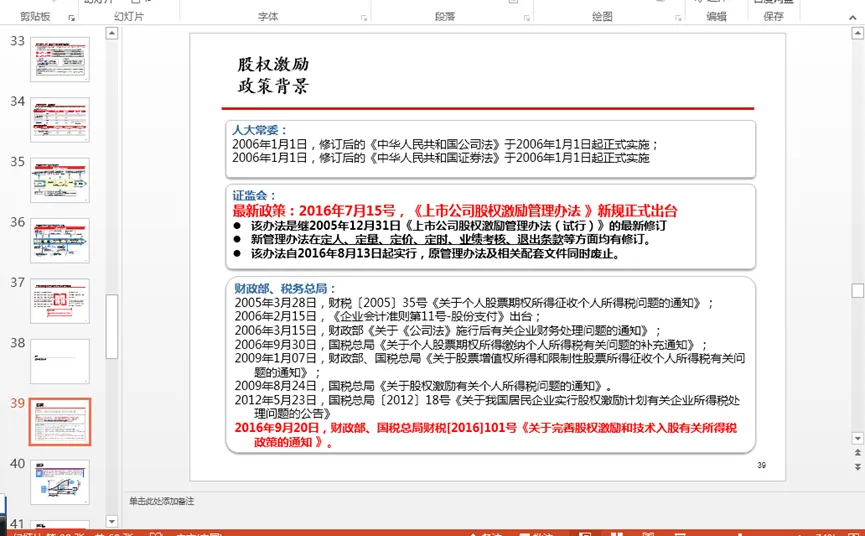Open the 剪贴板 group dialog launcher
Screen dimensions: 865x536
[x=71, y=18]
